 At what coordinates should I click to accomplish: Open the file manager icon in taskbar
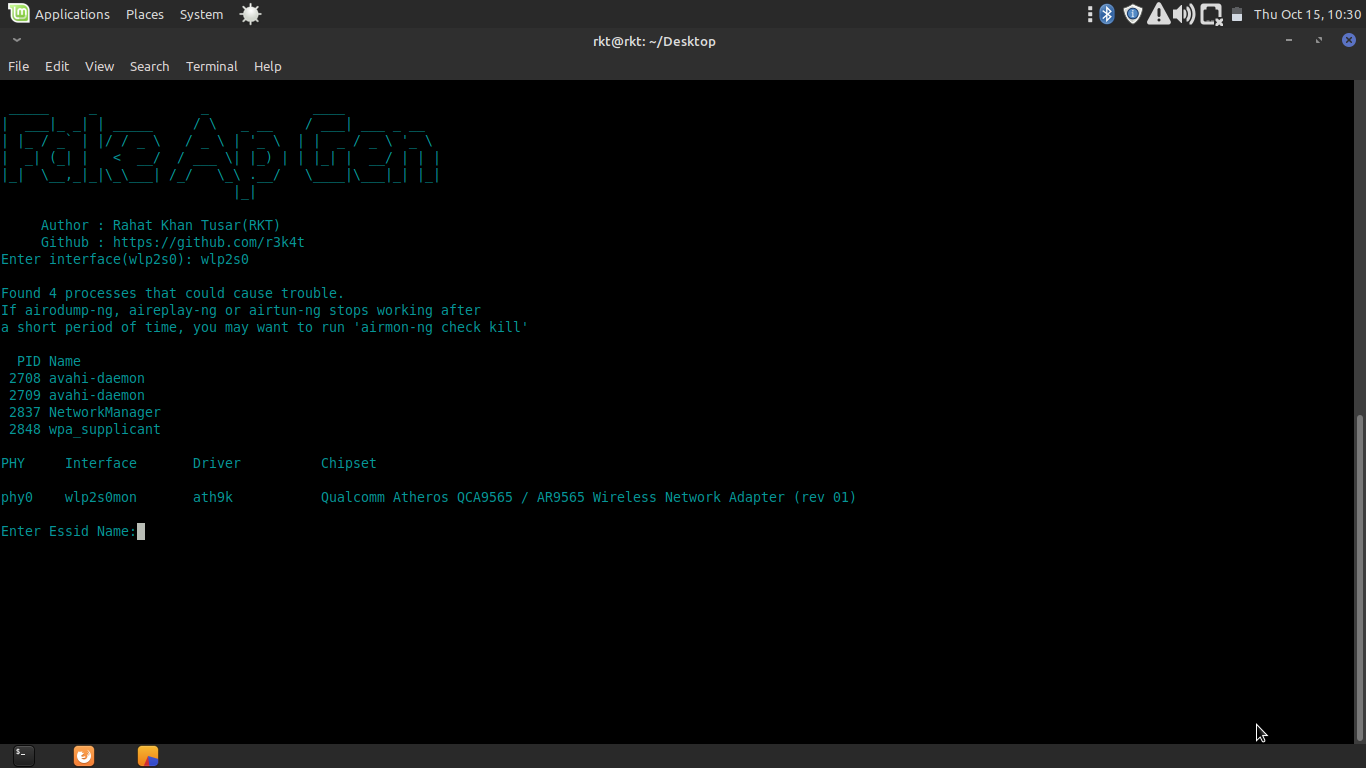(x=148, y=755)
